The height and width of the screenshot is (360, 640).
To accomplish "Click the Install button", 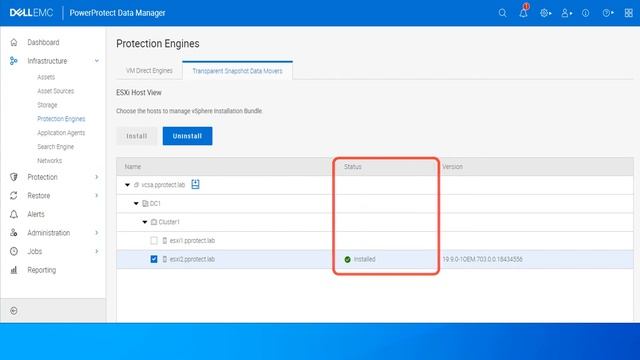I will 137,136.
